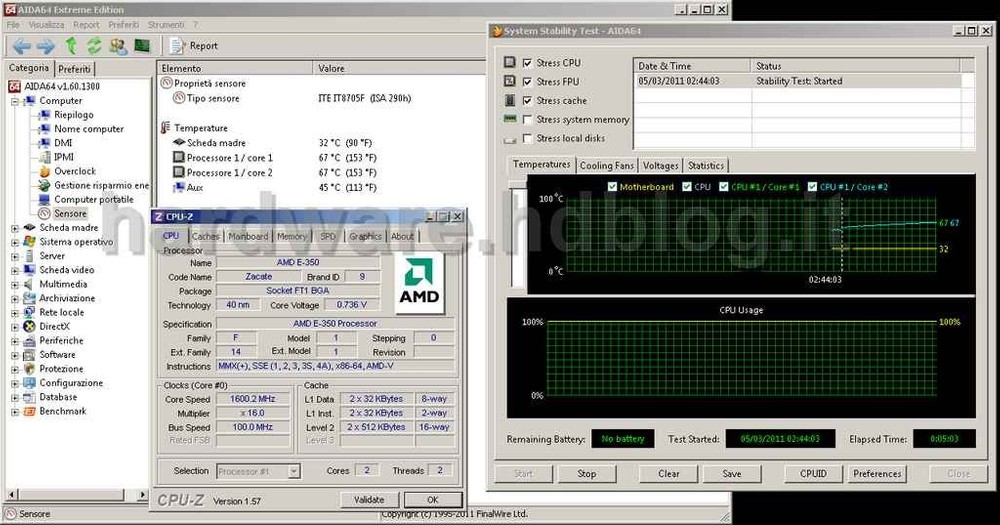Expand the Configurazione branch

[15, 383]
